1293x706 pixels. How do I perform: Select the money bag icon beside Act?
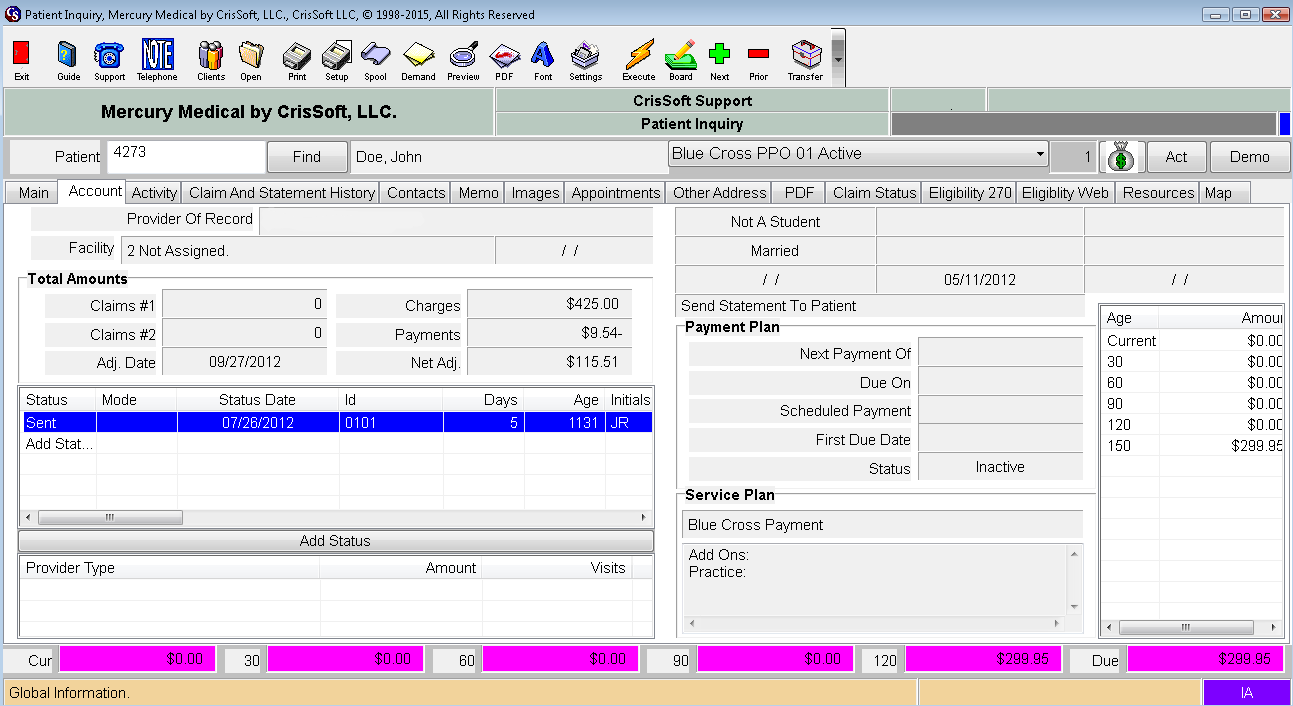coord(1121,156)
